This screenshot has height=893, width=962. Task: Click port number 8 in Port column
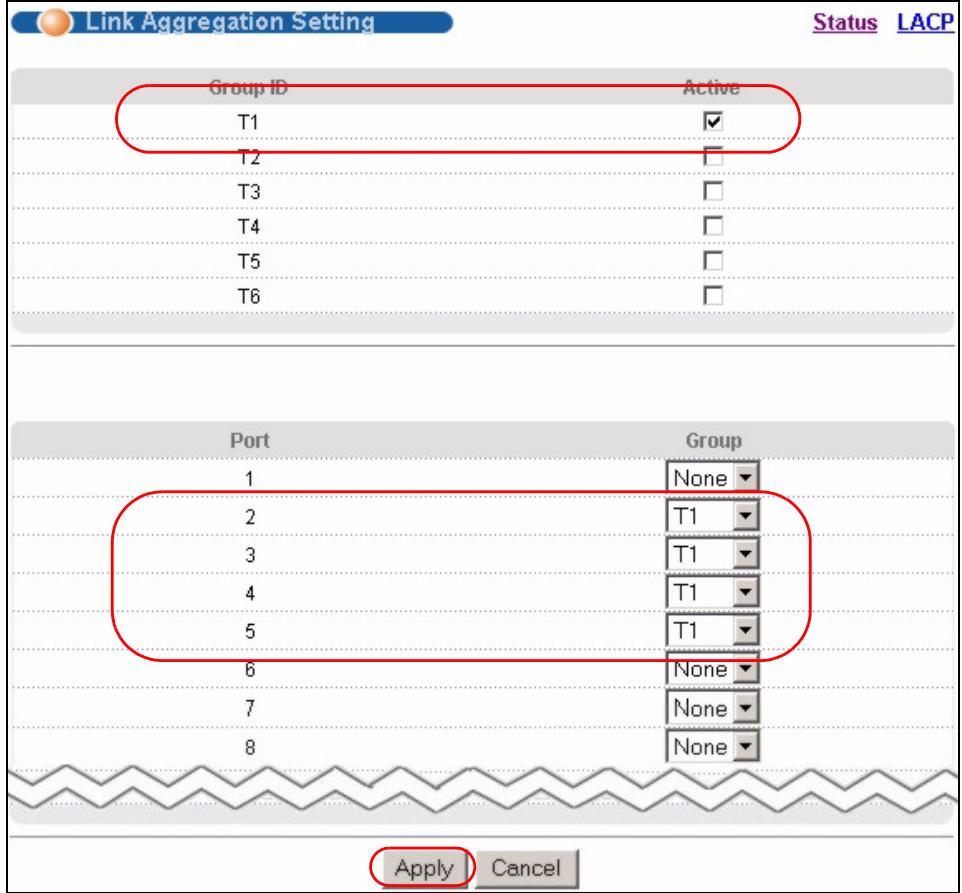click(x=250, y=748)
